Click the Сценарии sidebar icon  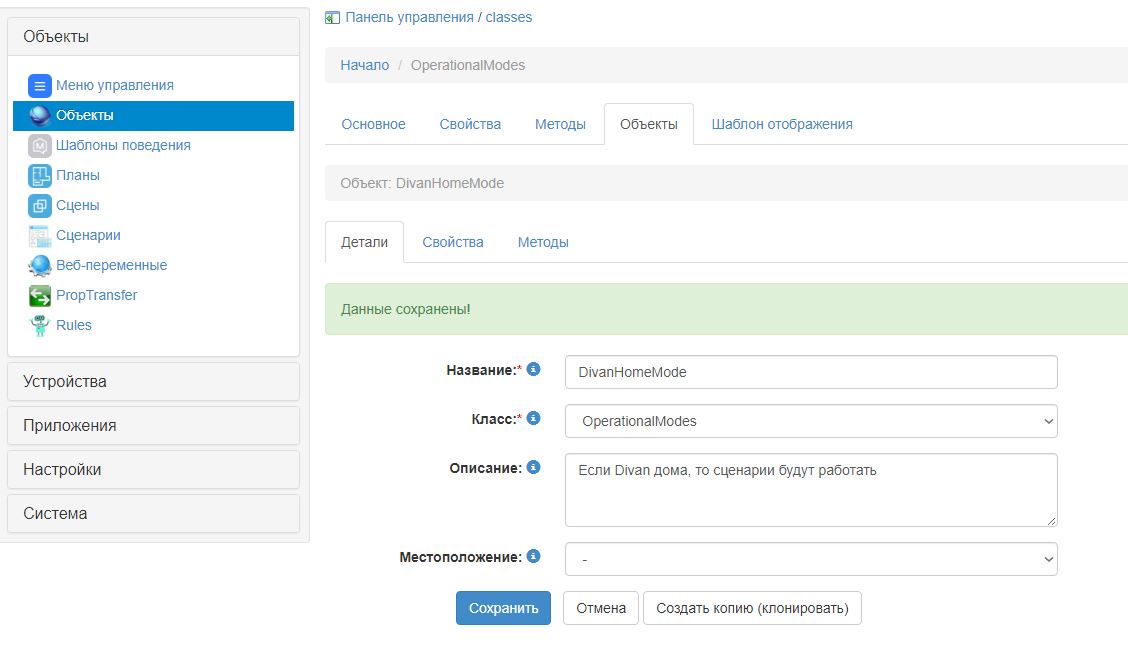click(40, 236)
